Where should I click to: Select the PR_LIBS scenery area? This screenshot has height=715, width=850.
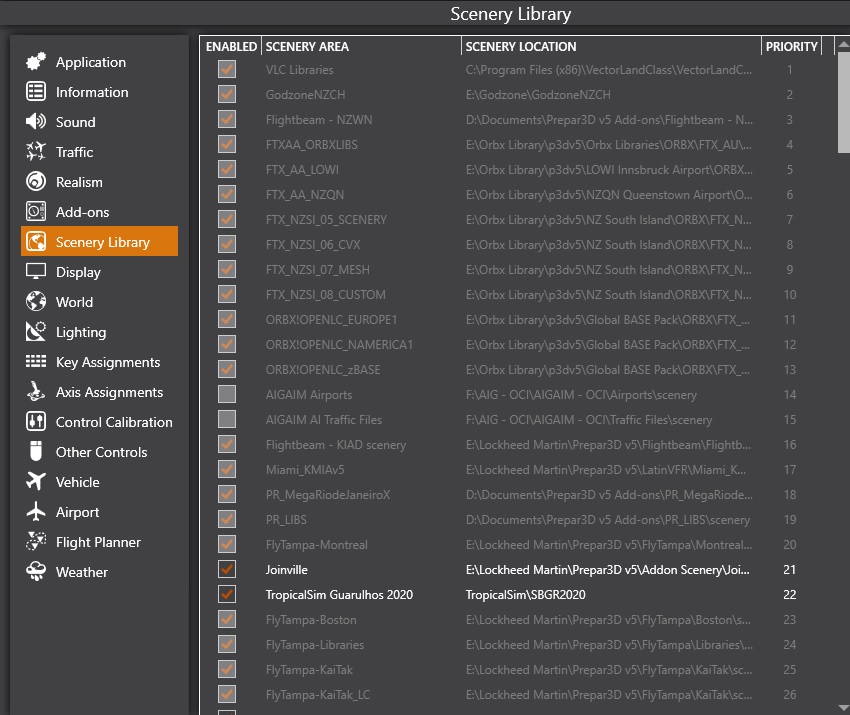click(286, 519)
